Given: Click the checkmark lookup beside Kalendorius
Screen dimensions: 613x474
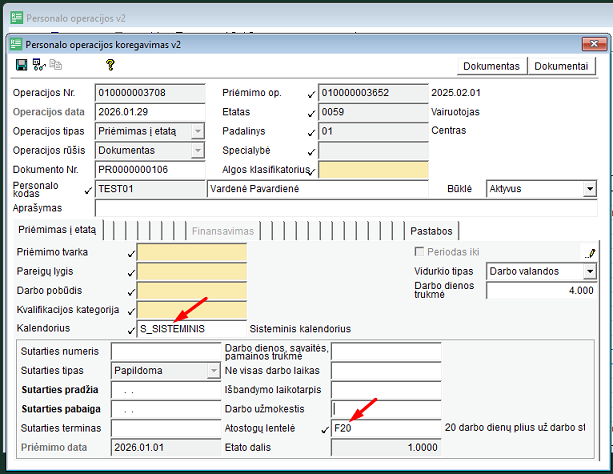Looking at the screenshot, I should pos(131,329).
